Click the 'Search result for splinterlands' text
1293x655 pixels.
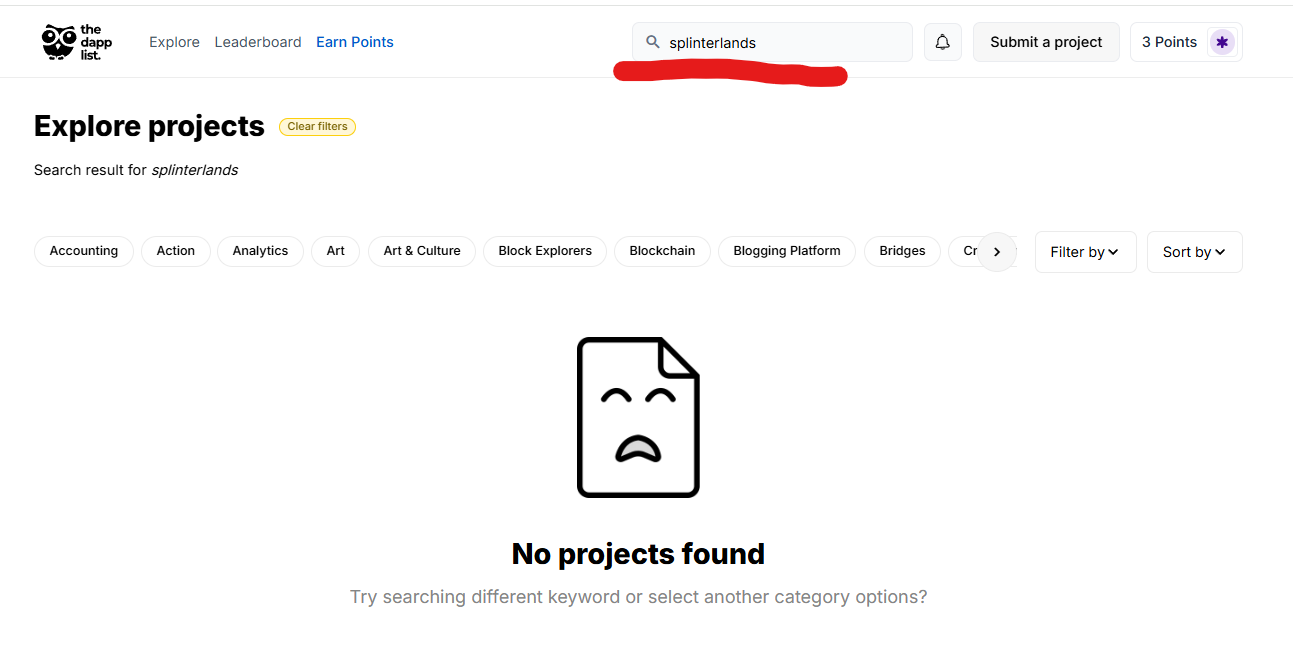(136, 170)
